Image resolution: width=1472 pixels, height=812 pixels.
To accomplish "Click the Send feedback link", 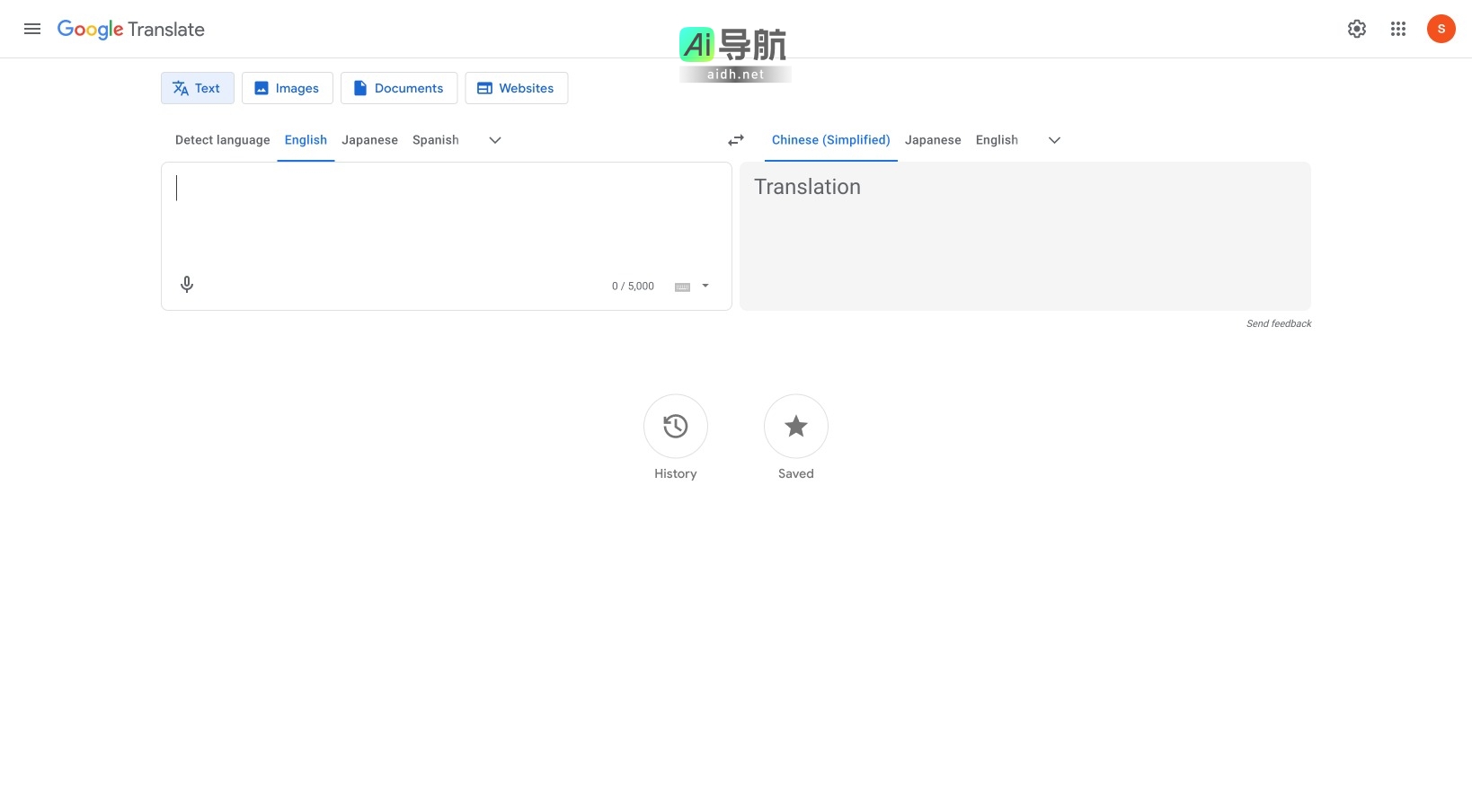I will [x=1278, y=323].
